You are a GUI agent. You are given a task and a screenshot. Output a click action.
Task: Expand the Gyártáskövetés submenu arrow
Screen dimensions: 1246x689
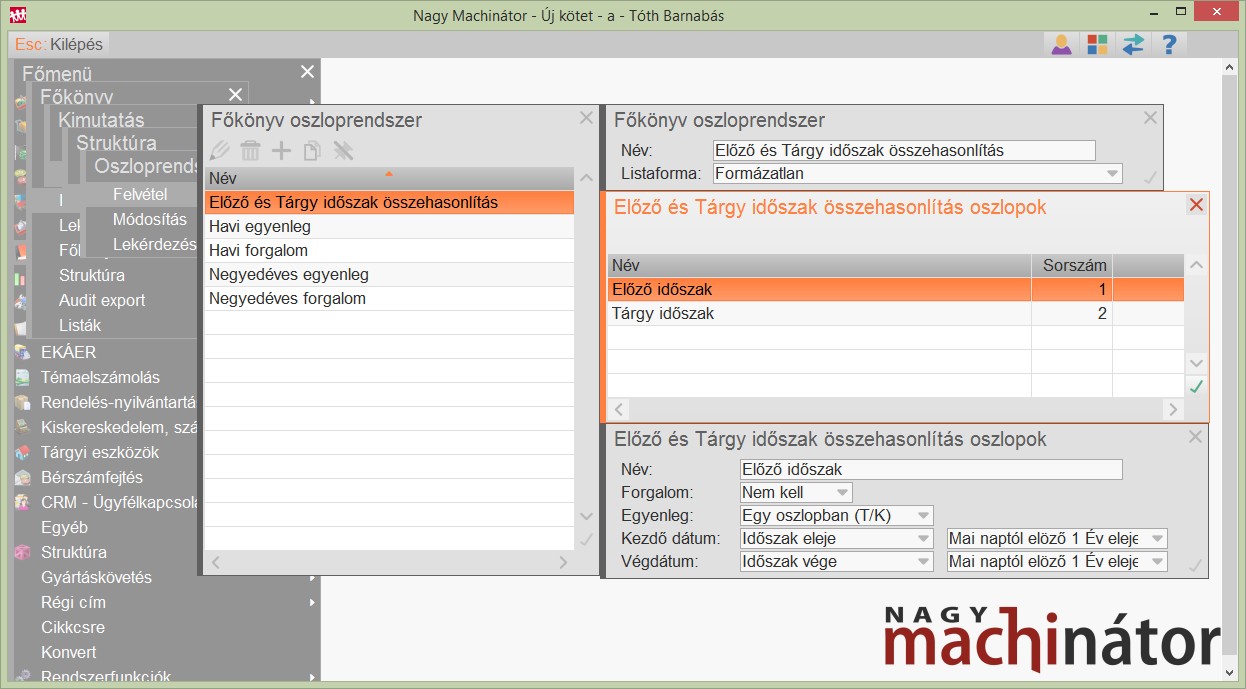tap(313, 577)
